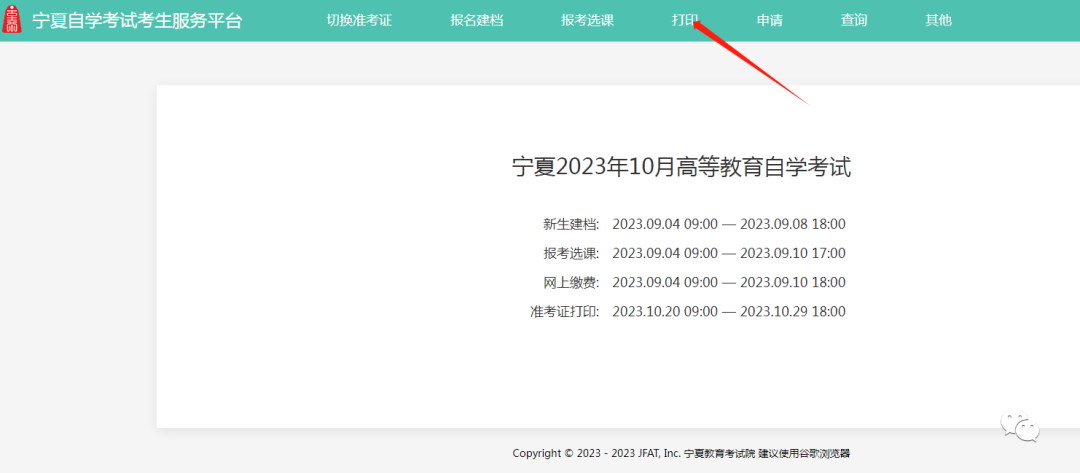Open the 打印 menu
This screenshot has height=473, width=1080.
tap(685, 21)
